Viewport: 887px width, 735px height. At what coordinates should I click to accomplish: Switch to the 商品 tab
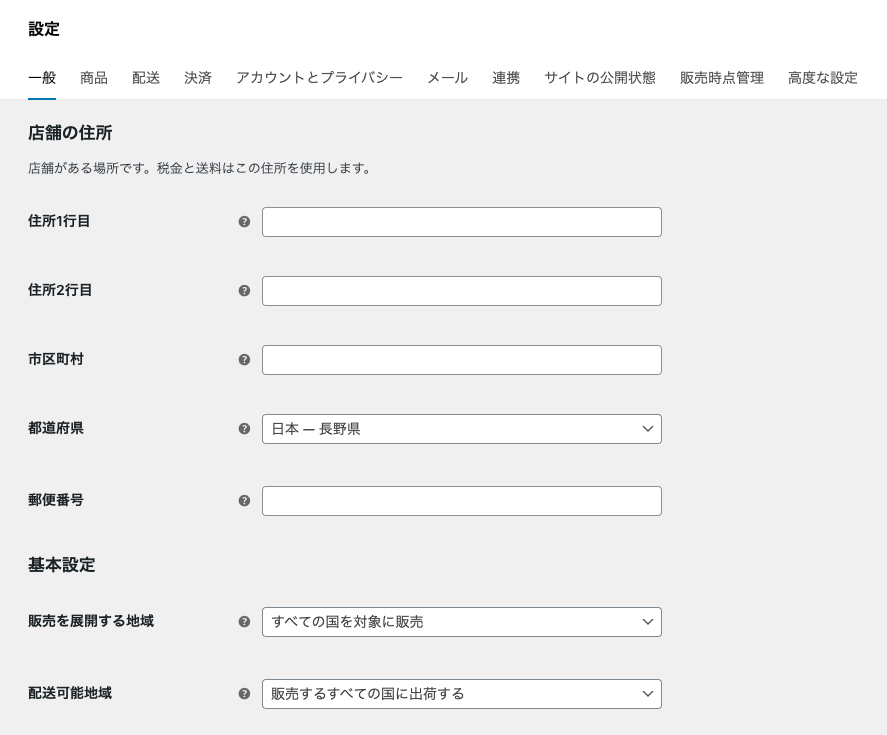[x=94, y=78]
